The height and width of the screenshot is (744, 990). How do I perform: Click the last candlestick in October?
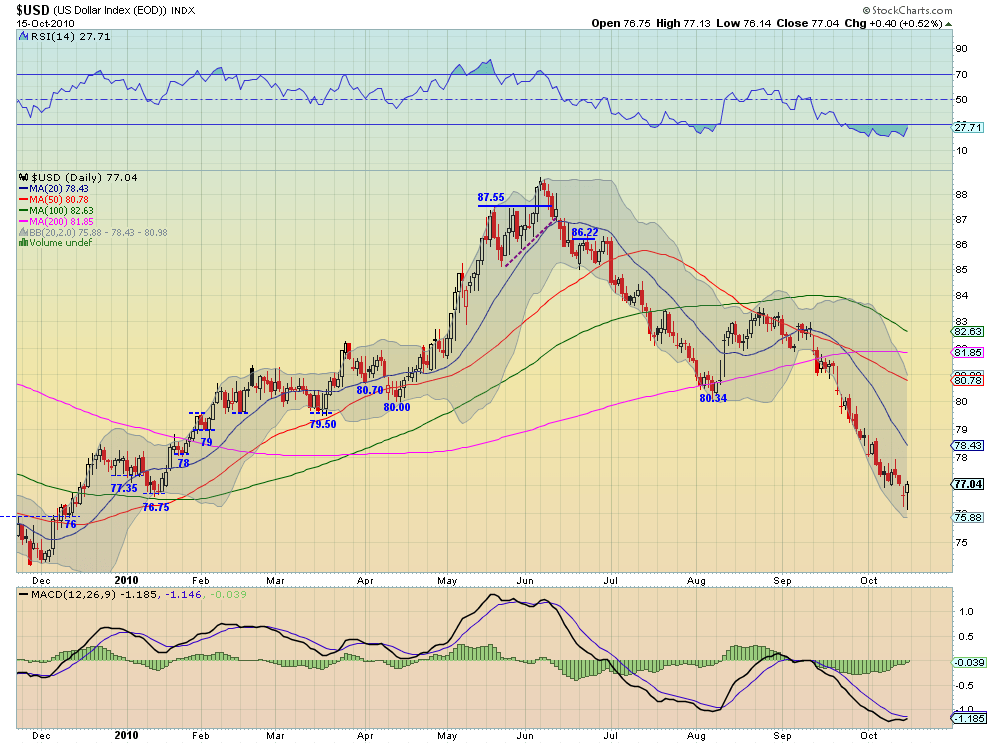pyautogui.click(x=907, y=496)
